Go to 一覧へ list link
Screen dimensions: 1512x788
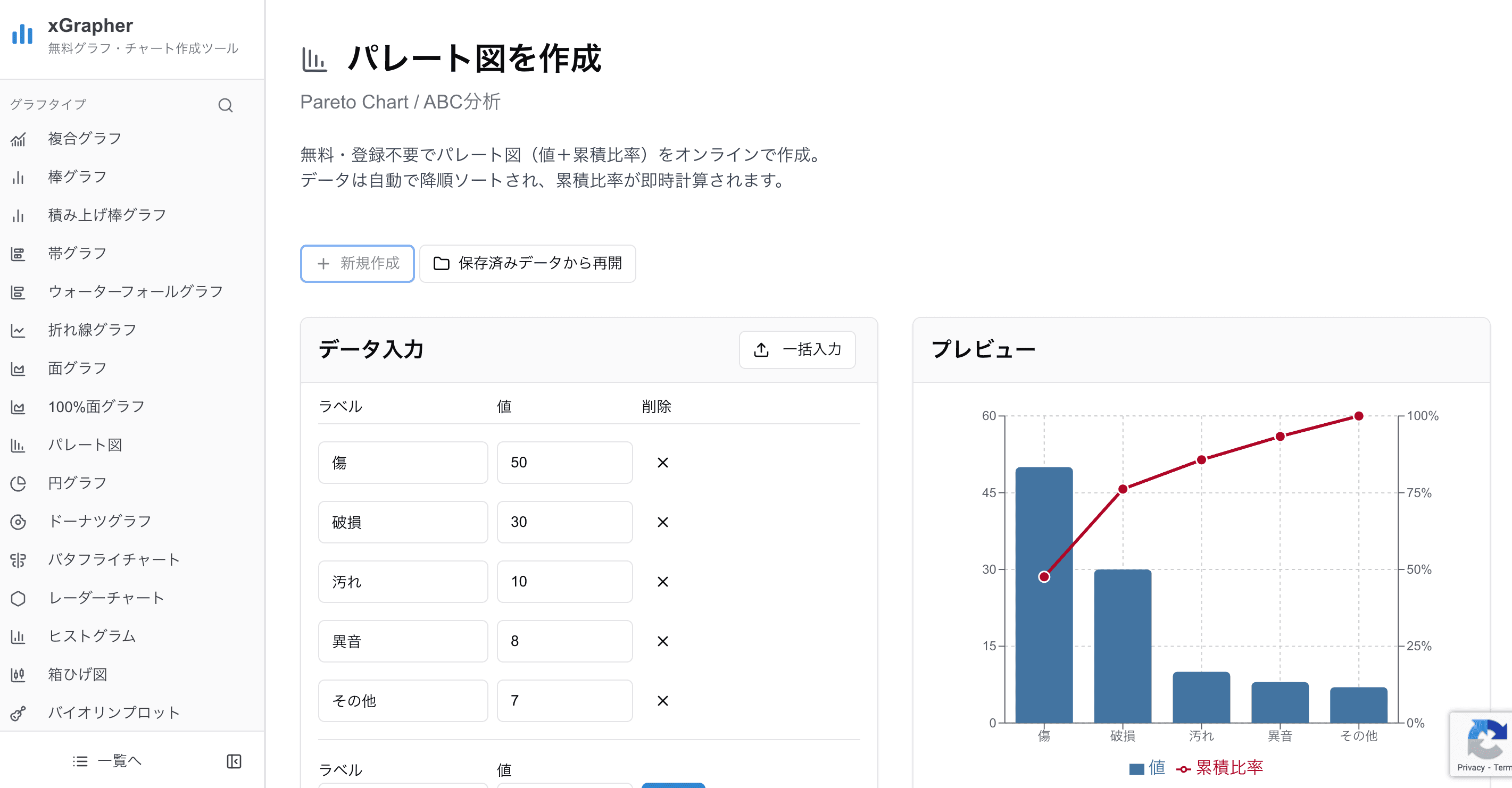107,761
